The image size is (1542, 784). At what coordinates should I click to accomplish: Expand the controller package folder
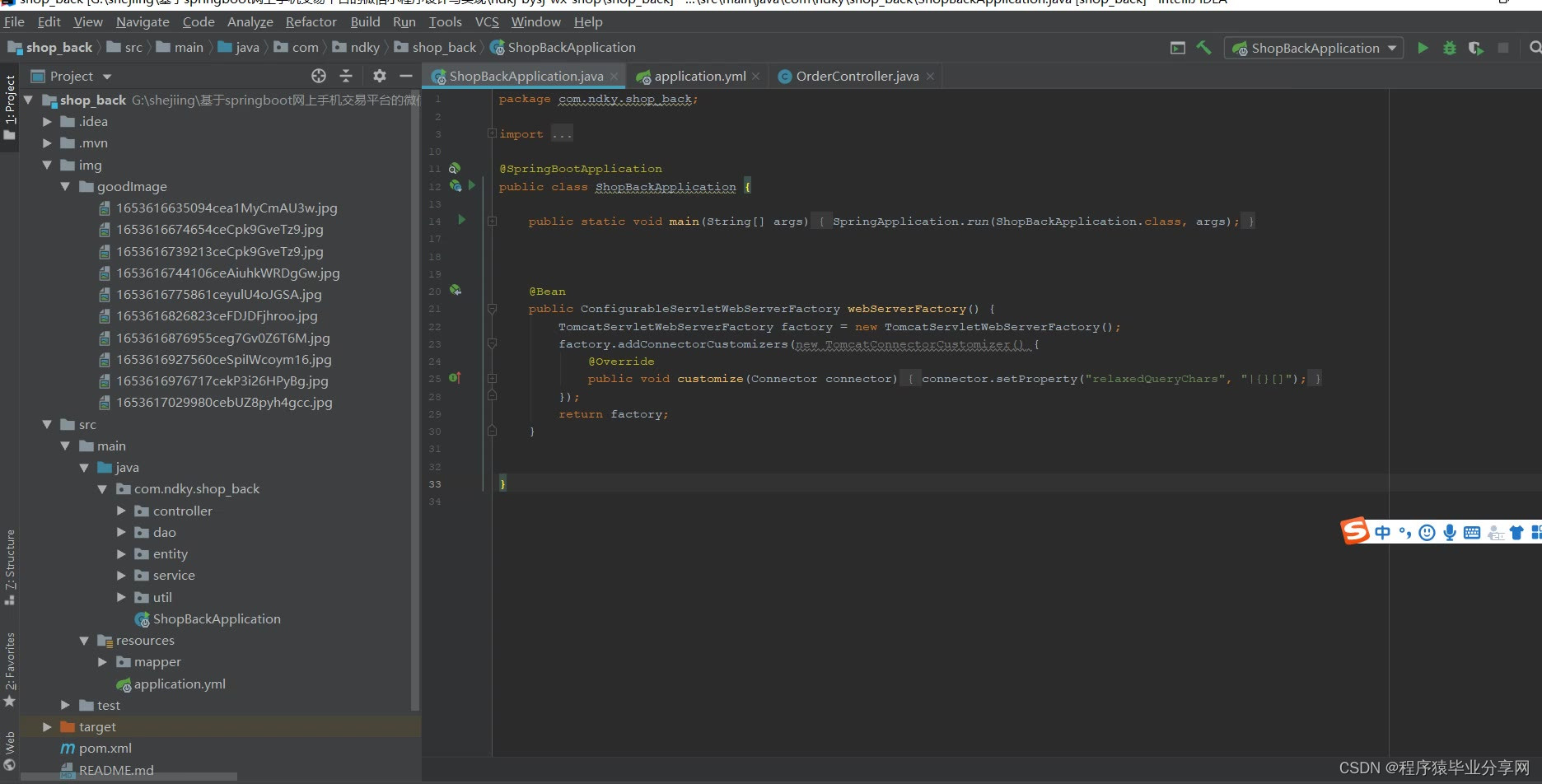point(121,511)
